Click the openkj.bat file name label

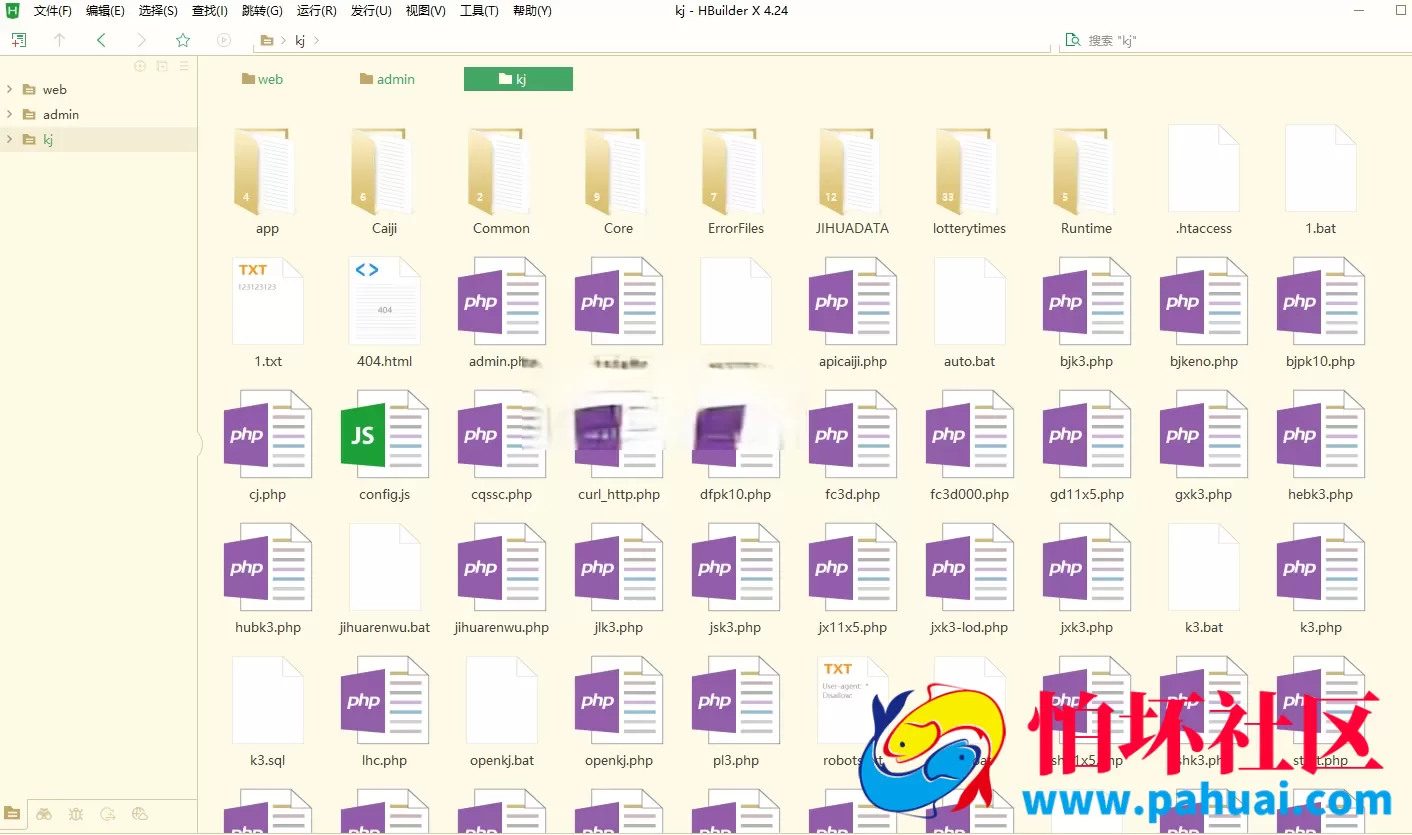click(501, 760)
